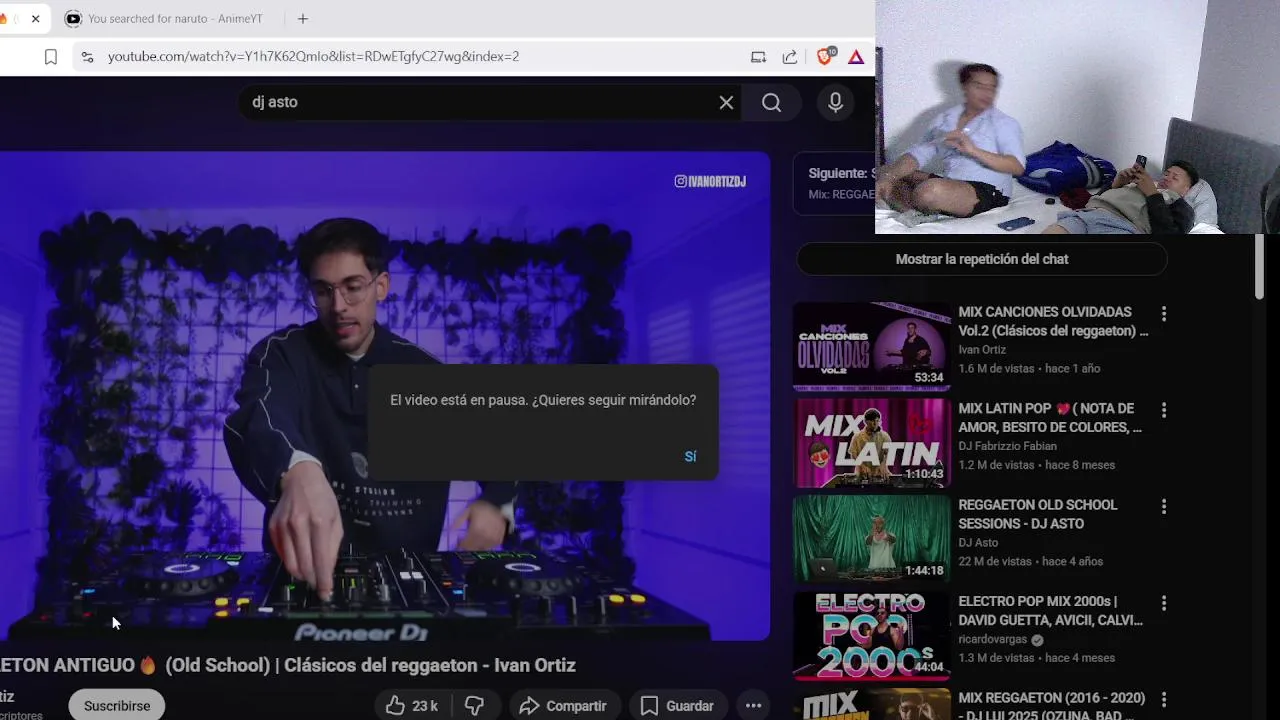This screenshot has width=1280, height=720.
Task: Click the share page icon in address bar
Action: tap(790, 57)
